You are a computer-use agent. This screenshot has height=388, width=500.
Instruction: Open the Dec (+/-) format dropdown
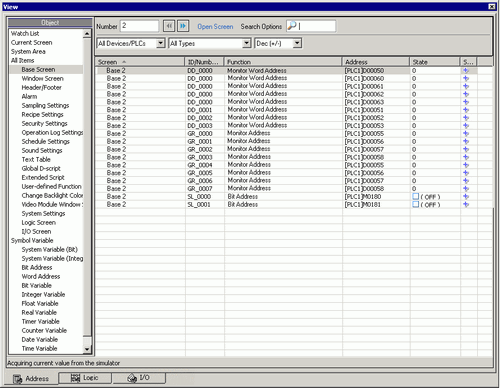click(x=297, y=43)
